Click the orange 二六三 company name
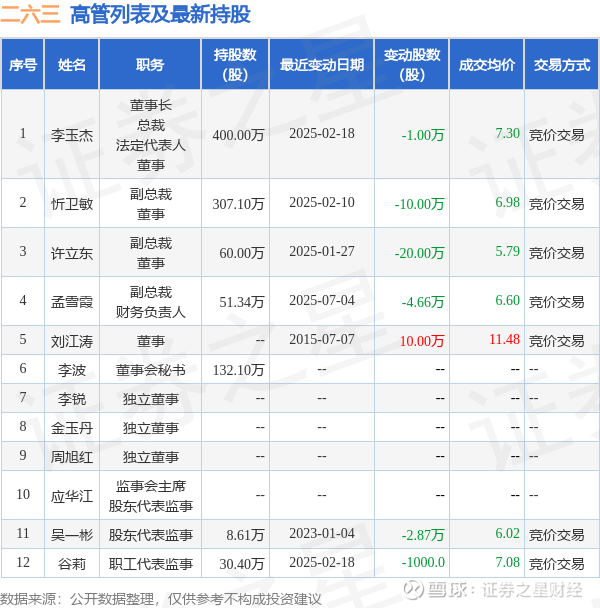Viewport: 600px width, 608px height. (x=31, y=15)
